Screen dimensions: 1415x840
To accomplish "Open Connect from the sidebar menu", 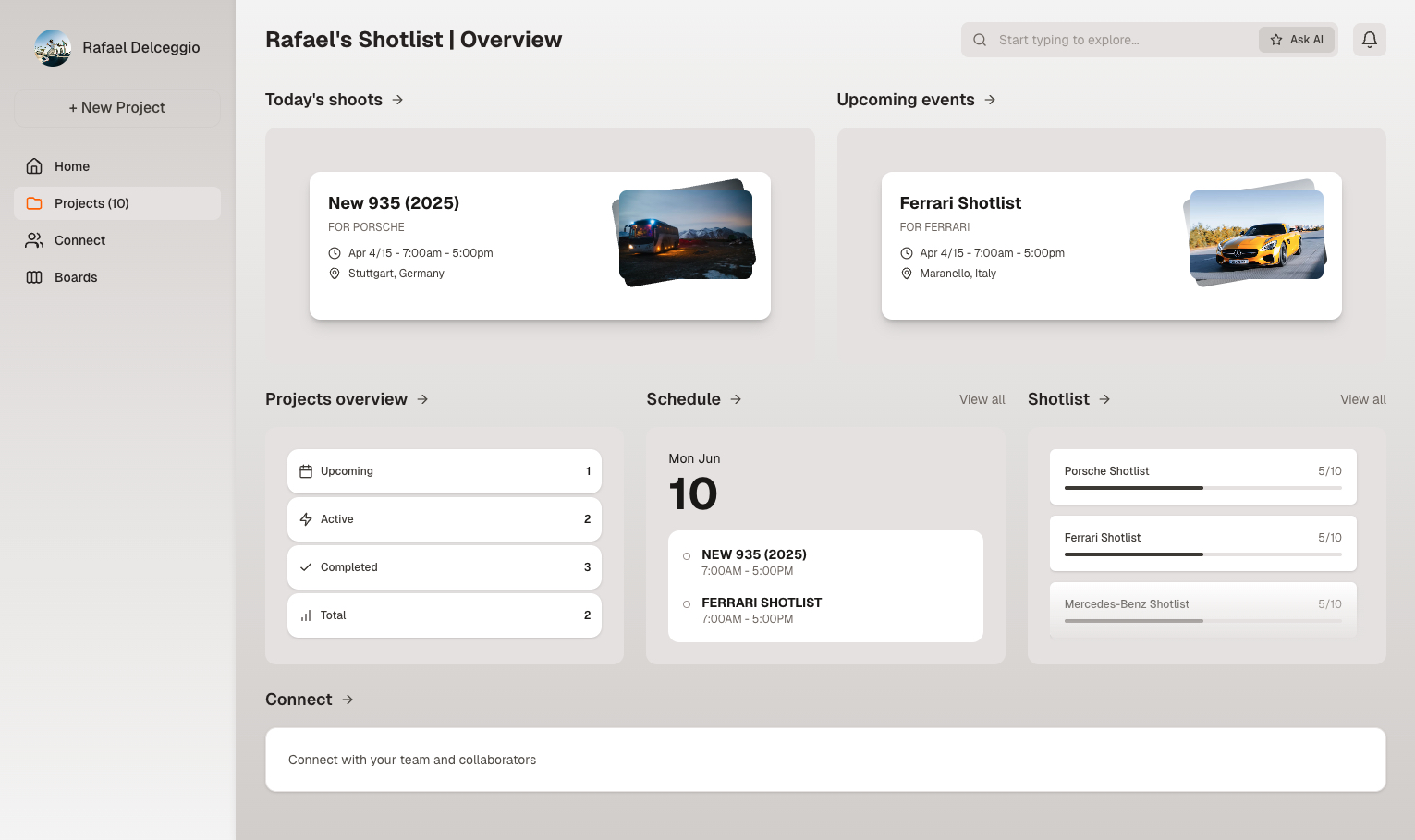I will click(79, 240).
